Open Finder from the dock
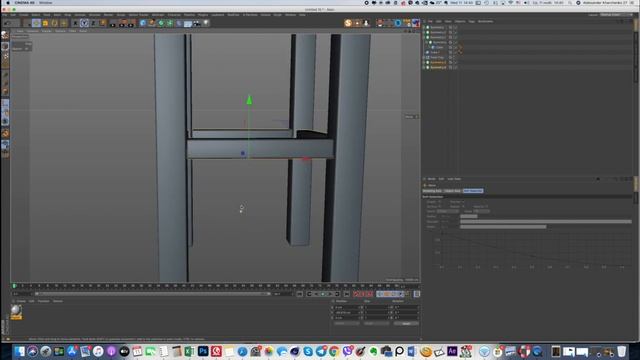The width and height of the screenshot is (640, 360). point(19,351)
